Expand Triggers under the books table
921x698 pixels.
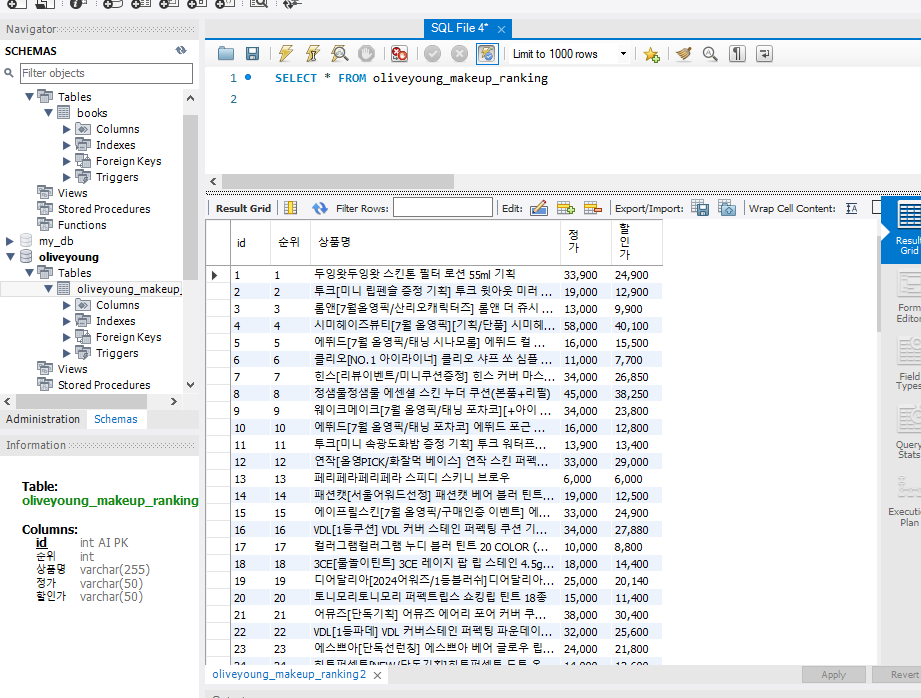66,177
